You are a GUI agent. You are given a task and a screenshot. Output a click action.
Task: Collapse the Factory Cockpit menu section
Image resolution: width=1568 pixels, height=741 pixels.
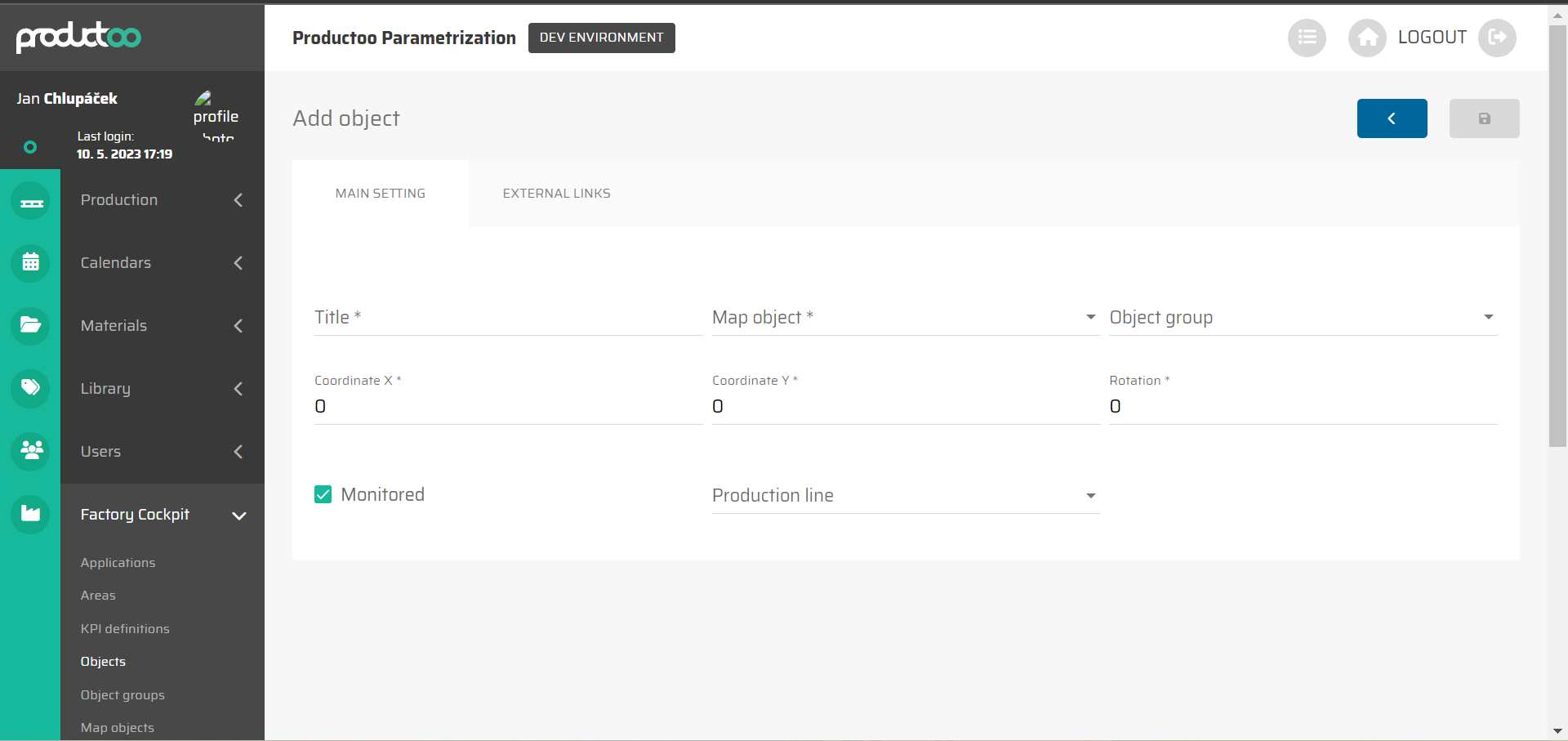pos(238,516)
